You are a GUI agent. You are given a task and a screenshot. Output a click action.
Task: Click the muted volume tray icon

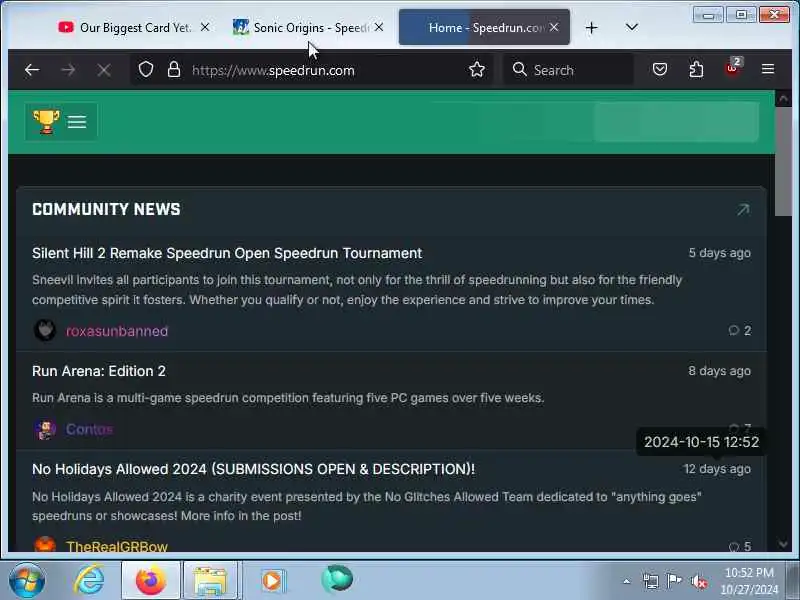[x=698, y=581]
